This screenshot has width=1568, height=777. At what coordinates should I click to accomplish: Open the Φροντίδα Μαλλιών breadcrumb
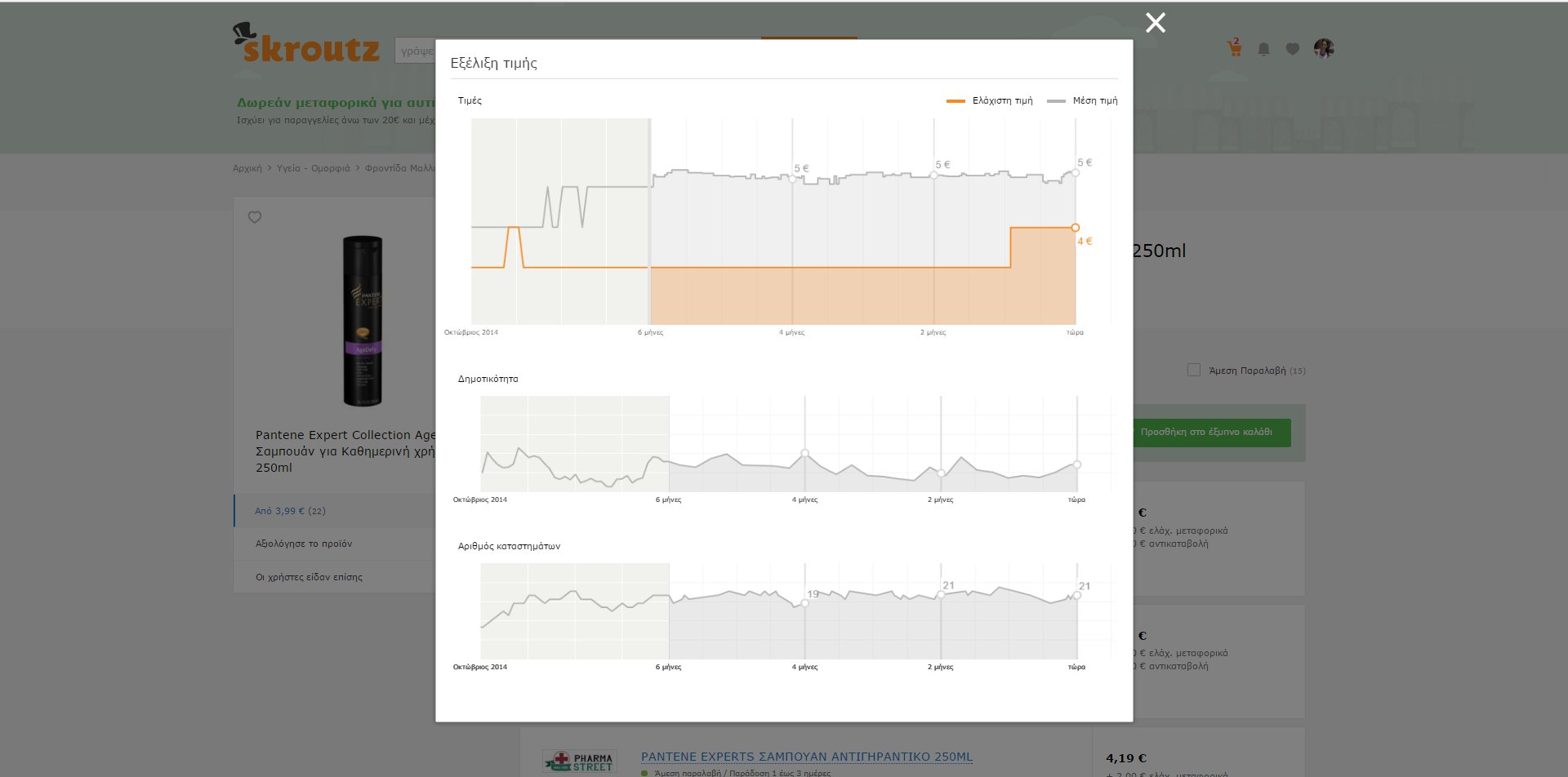(400, 168)
